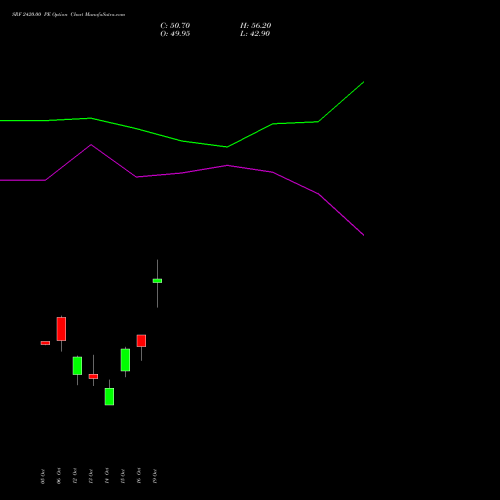Click the open value O: 49.95
This screenshot has height=500, width=500.
coord(175,34)
